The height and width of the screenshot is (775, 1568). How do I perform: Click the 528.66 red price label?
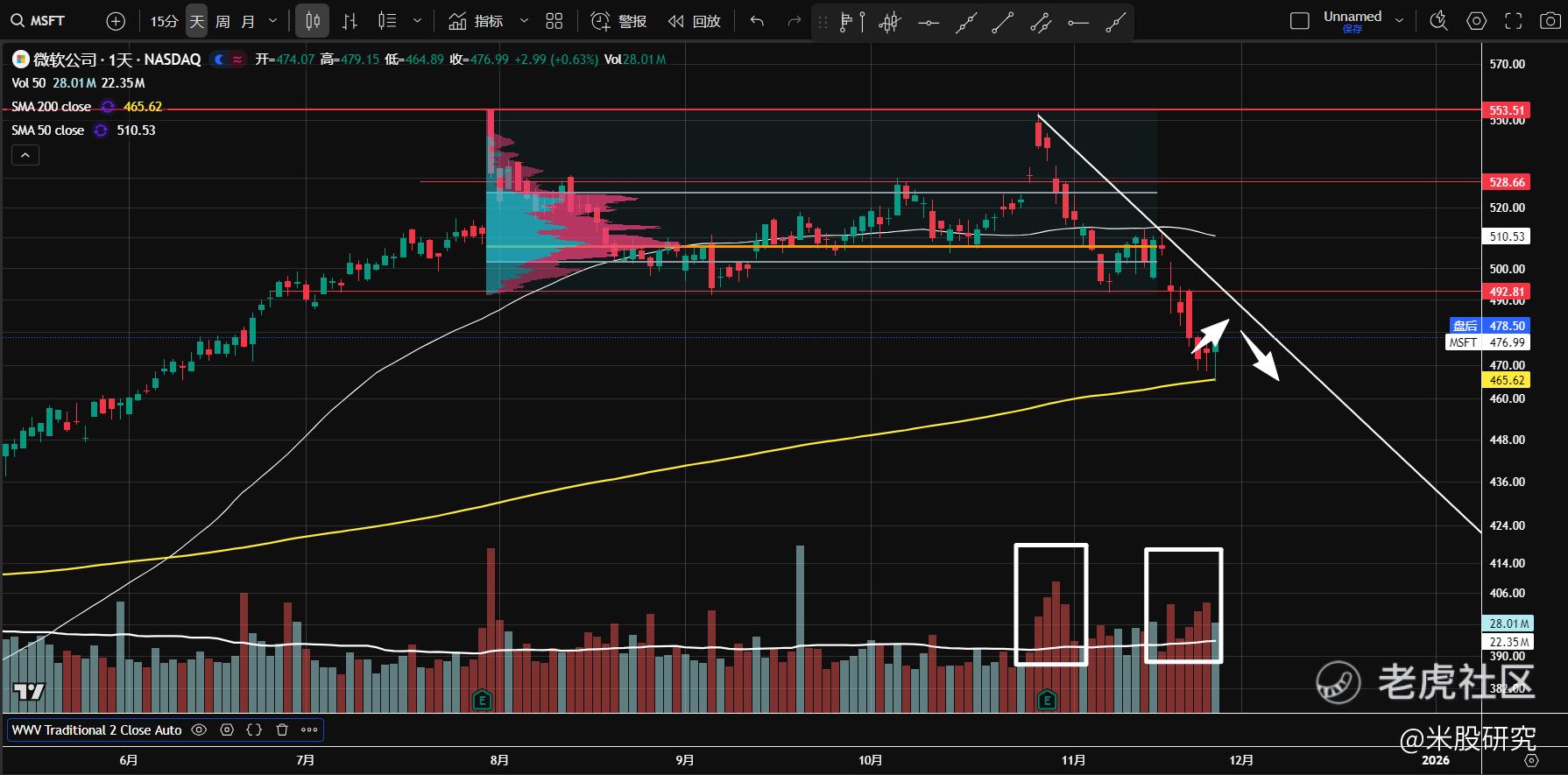(1507, 182)
